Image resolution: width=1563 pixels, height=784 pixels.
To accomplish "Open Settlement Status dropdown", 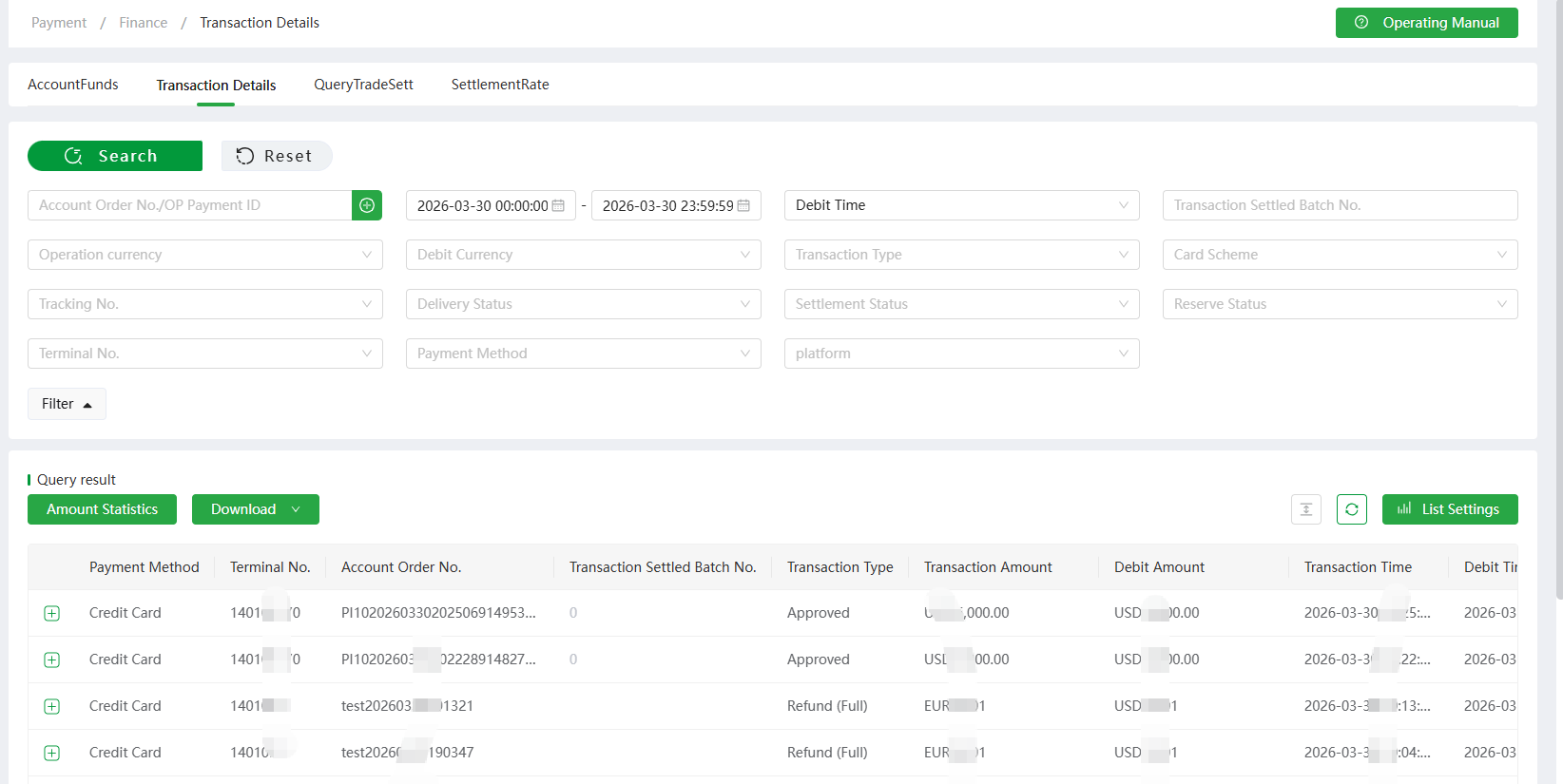I will pyautogui.click(x=962, y=304).
